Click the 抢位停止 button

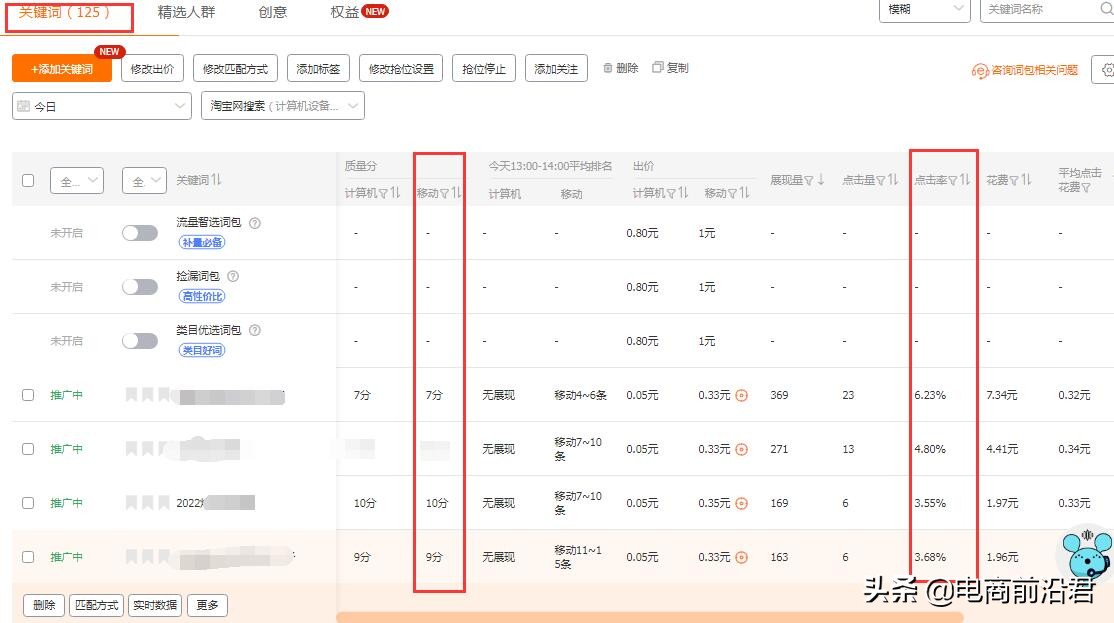[484, 68]
